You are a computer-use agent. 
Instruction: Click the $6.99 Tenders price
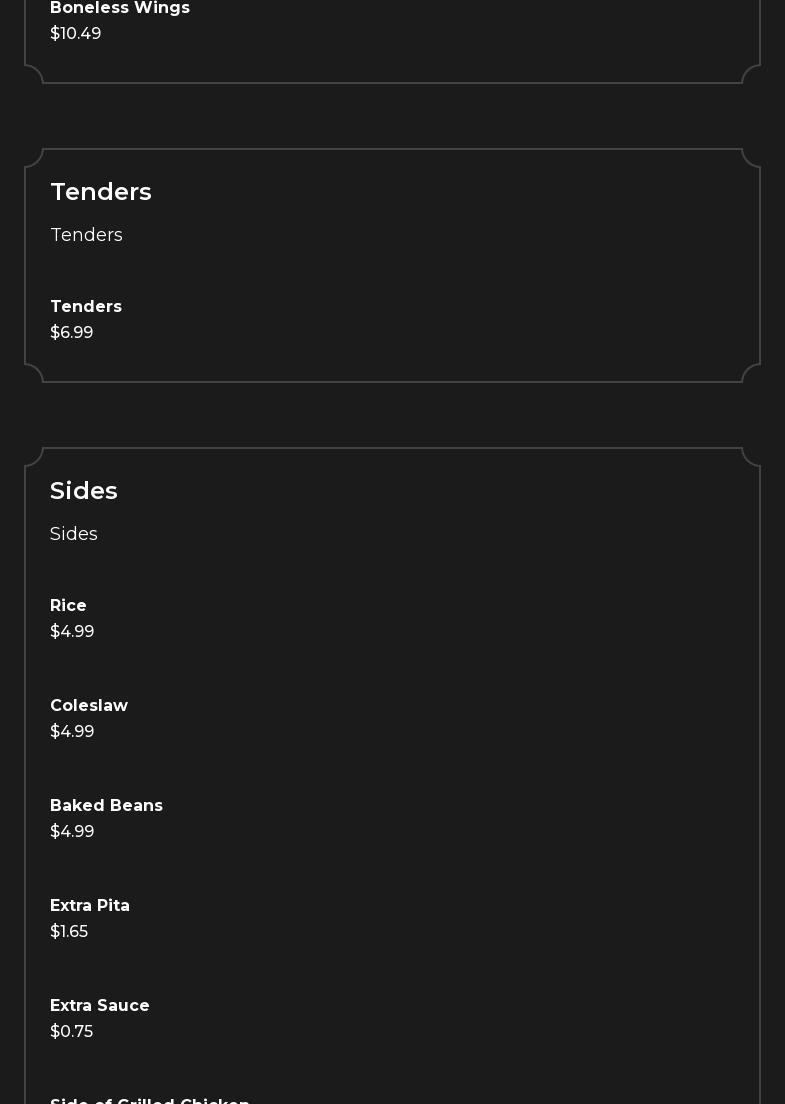[72, 333]
